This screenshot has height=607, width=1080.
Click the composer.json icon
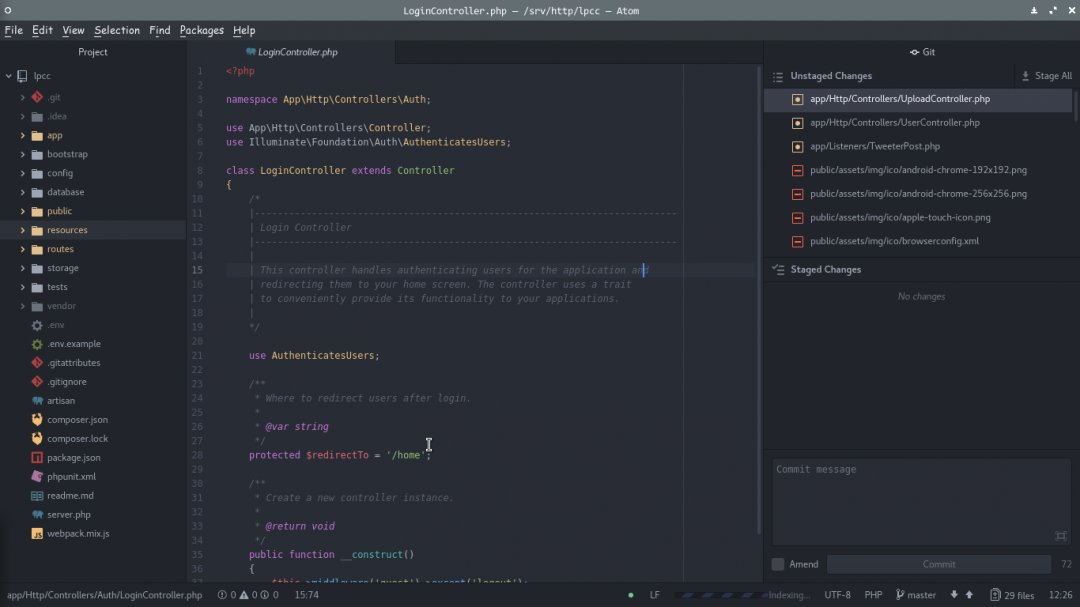pyautogui.click(x=37, y=420)
